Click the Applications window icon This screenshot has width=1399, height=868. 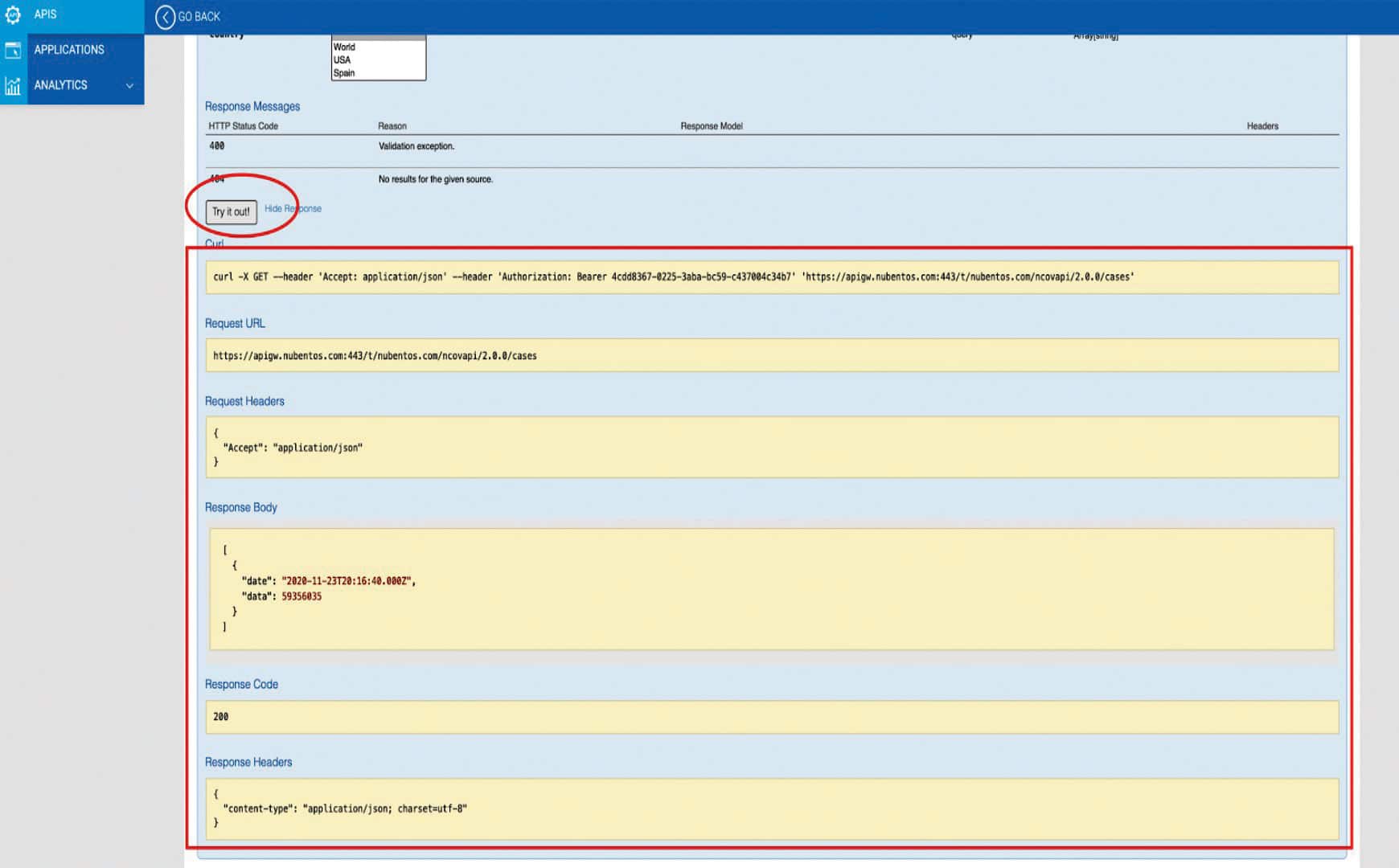point(13,50)
